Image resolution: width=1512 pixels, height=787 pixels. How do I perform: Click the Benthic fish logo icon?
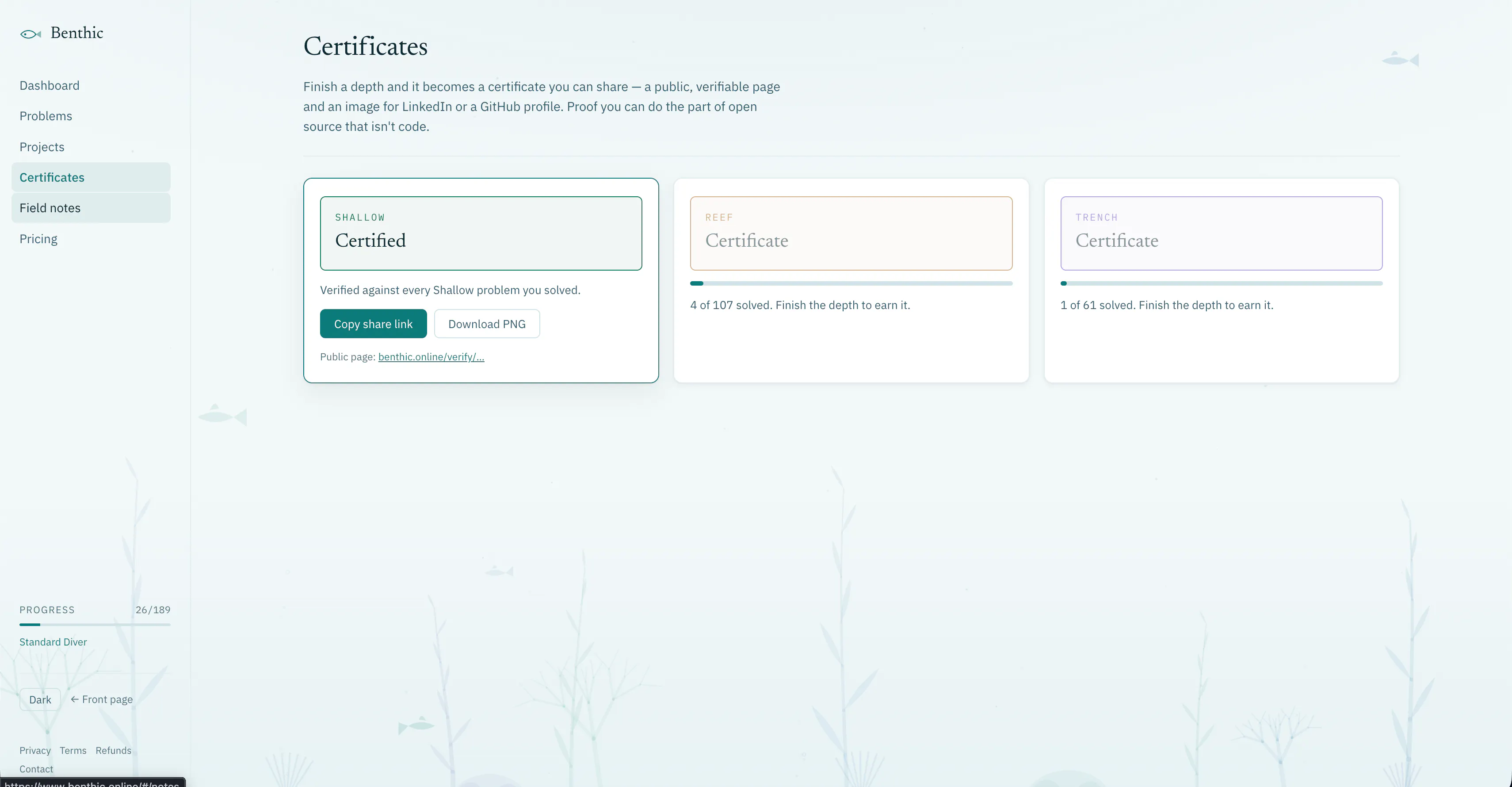tap(31, 34)
